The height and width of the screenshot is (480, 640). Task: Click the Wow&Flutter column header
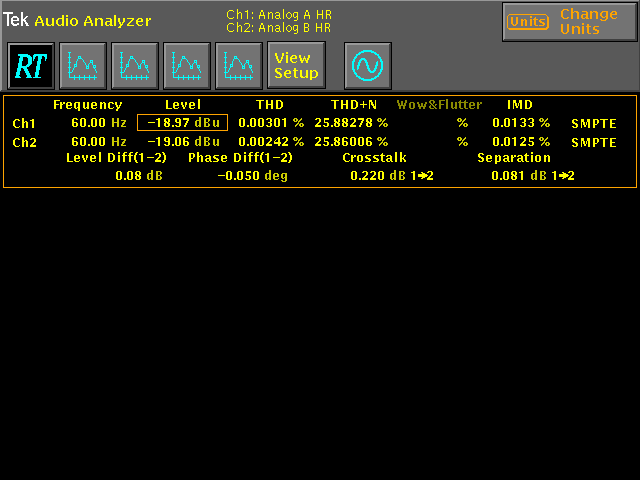click(439, 105)
